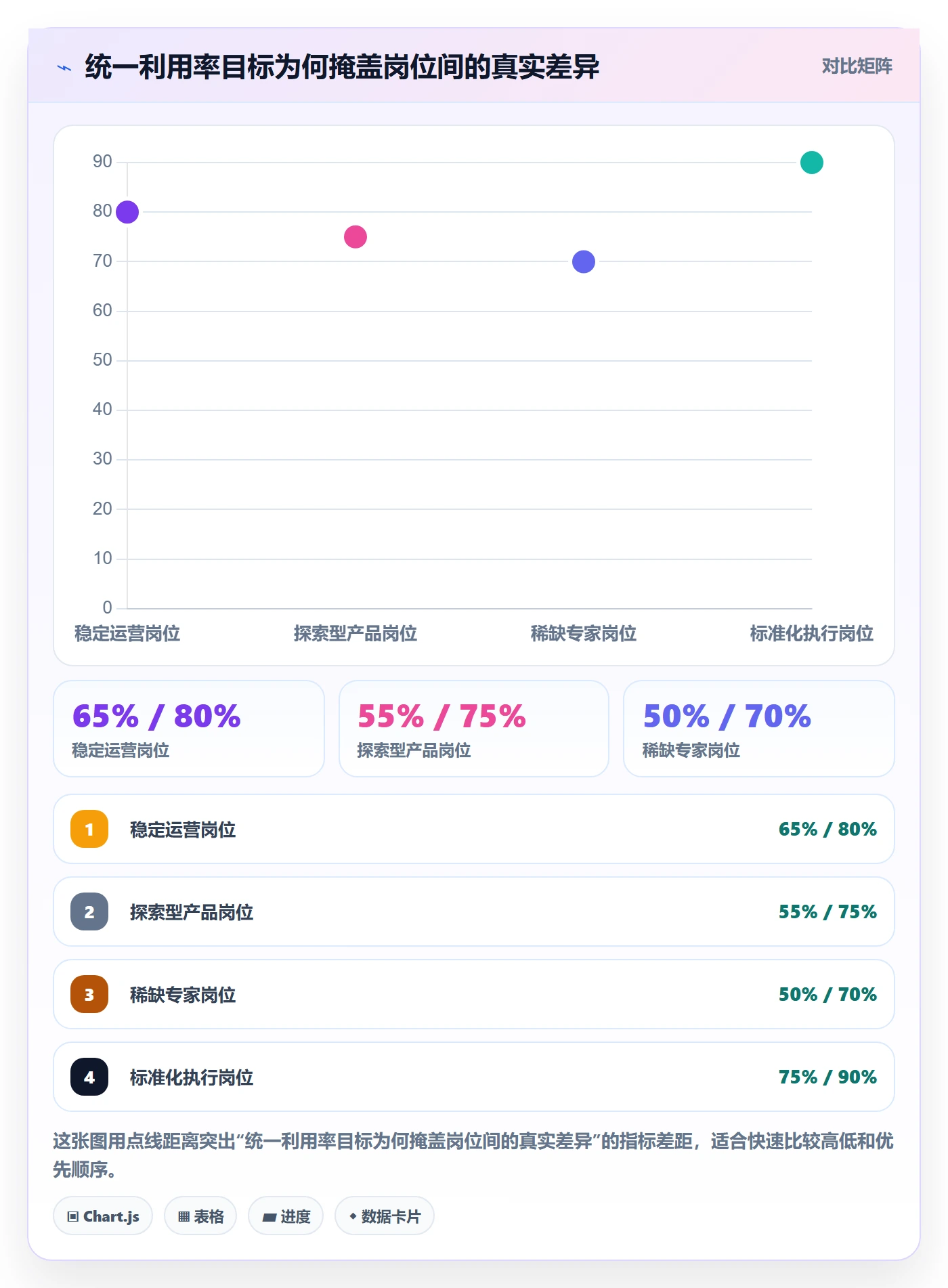Viewport: 948px width, 1288px height.
Task: Click the 标准化执行岗位 x-axis label
Action: 812,634
